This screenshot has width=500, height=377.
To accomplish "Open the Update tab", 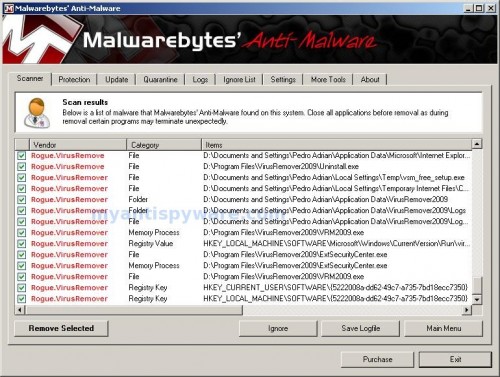I will 117,79.
